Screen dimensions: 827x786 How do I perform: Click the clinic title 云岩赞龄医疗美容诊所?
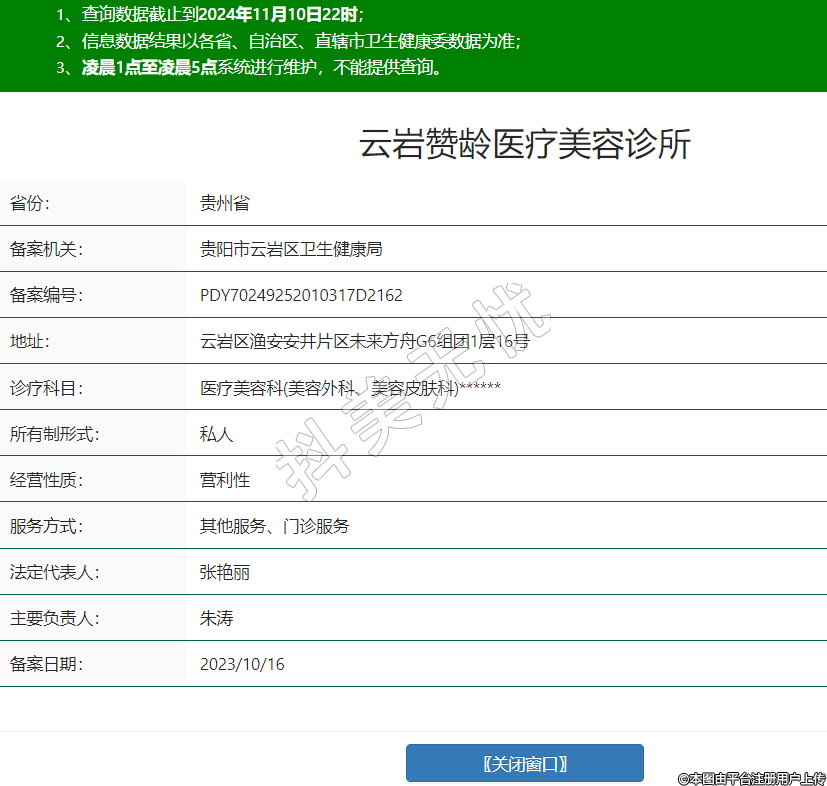pyautogui.click(x=524, y=145)
